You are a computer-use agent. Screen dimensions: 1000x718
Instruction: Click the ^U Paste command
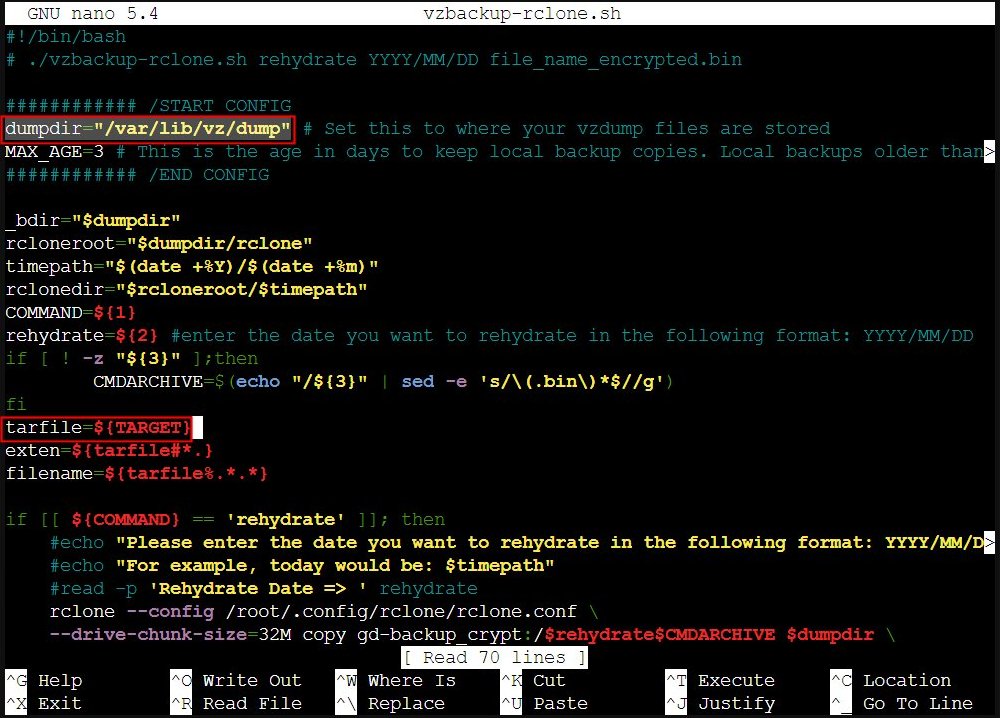click(545, 703)
